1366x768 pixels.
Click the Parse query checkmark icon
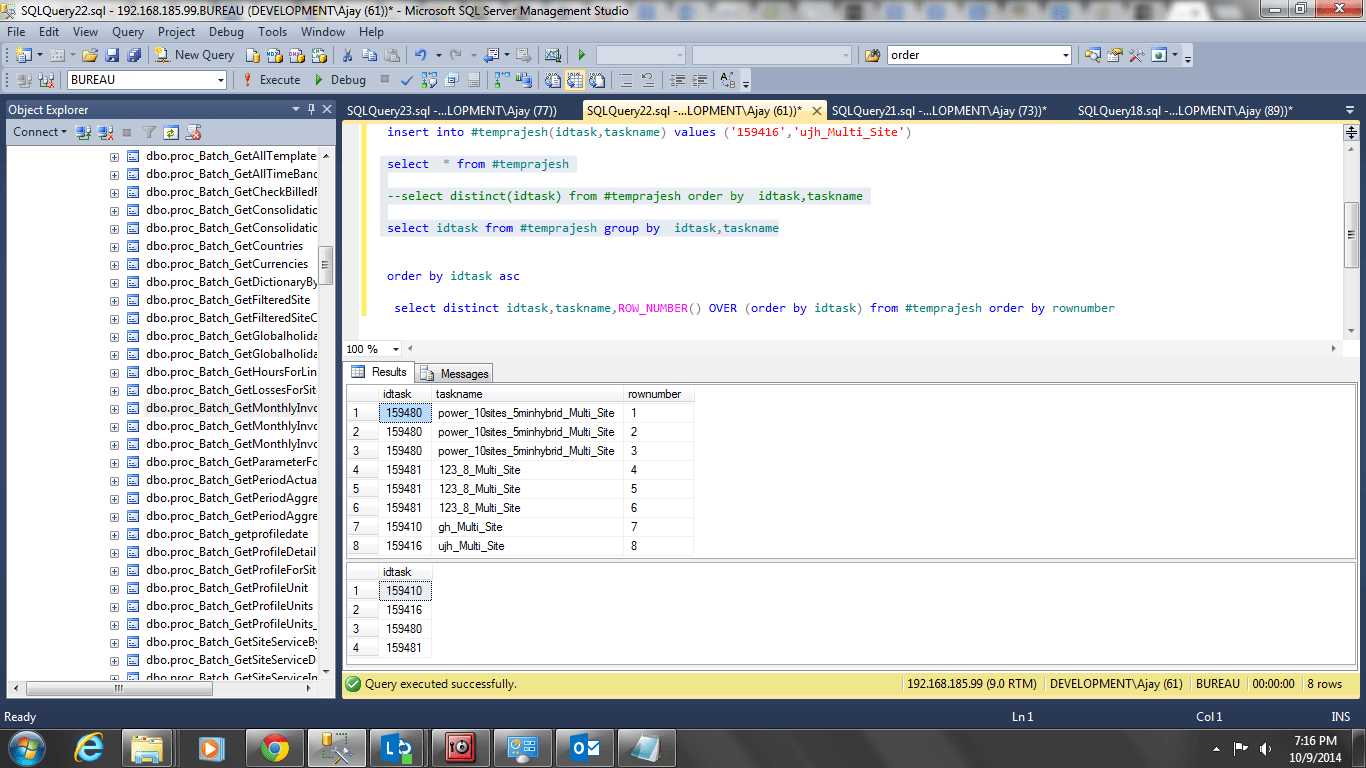pos(406,79)
